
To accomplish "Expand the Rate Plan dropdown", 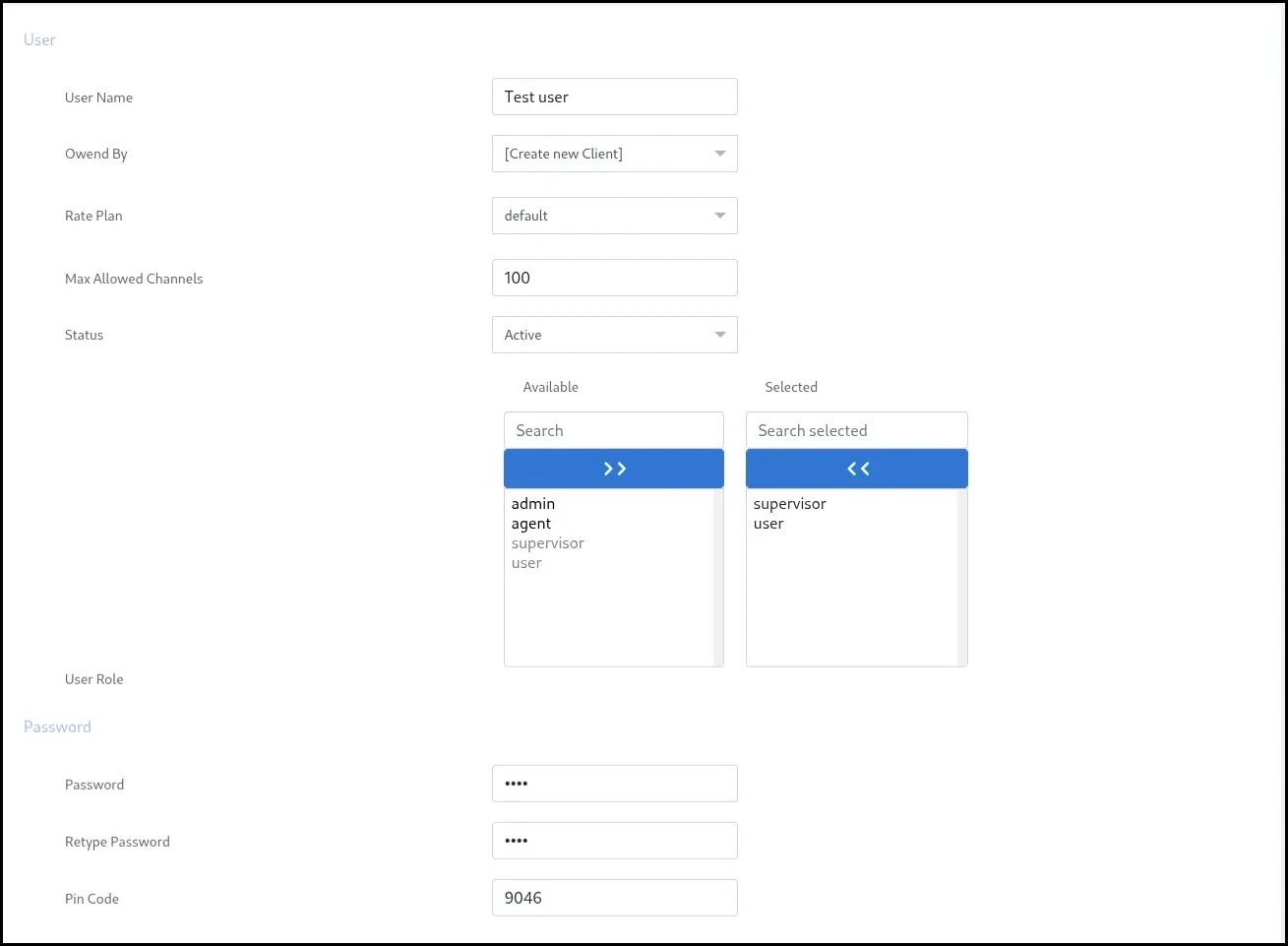I will click(x=614, y=216).
